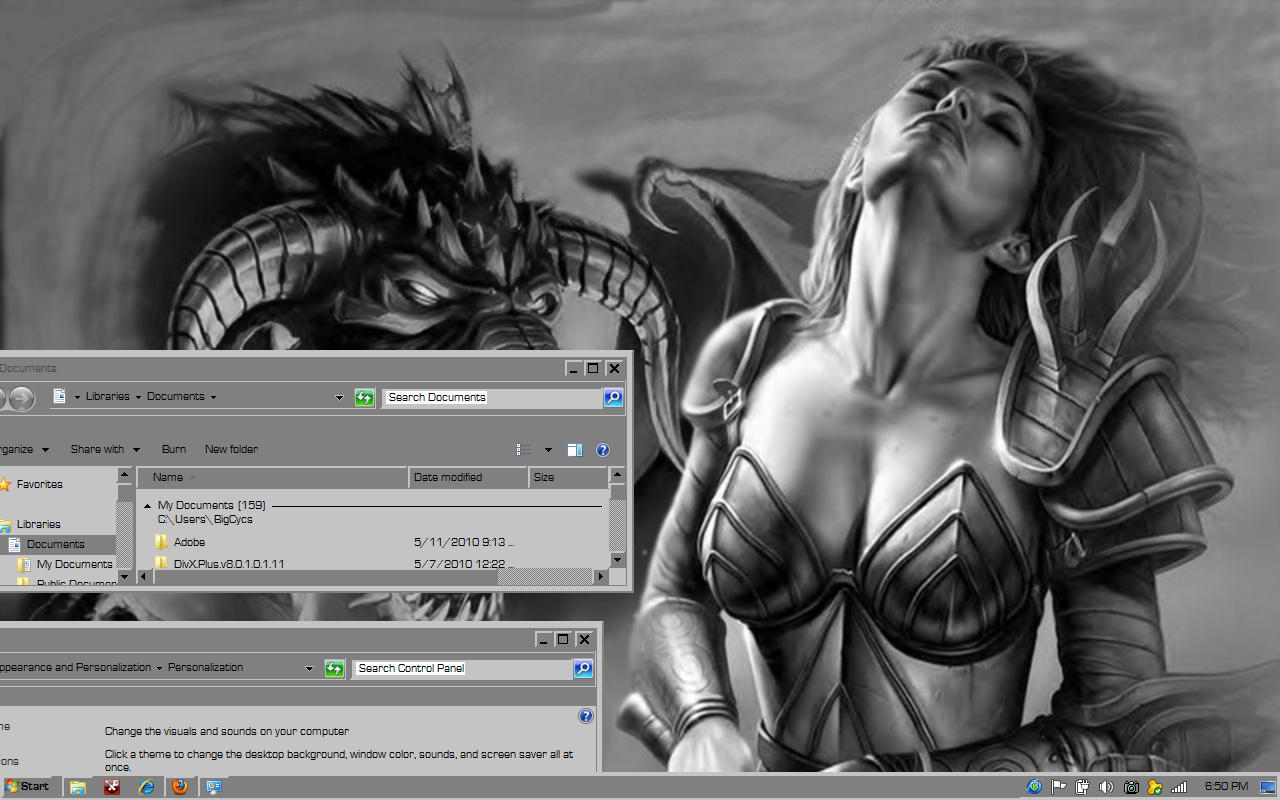Expand dropdown before Personalization breadcrumb
Screen dimensions: 1280x800
159,668
